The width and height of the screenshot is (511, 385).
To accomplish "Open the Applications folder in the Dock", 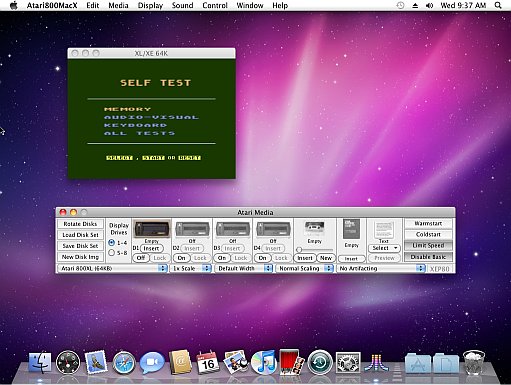I will click(418, 363).
